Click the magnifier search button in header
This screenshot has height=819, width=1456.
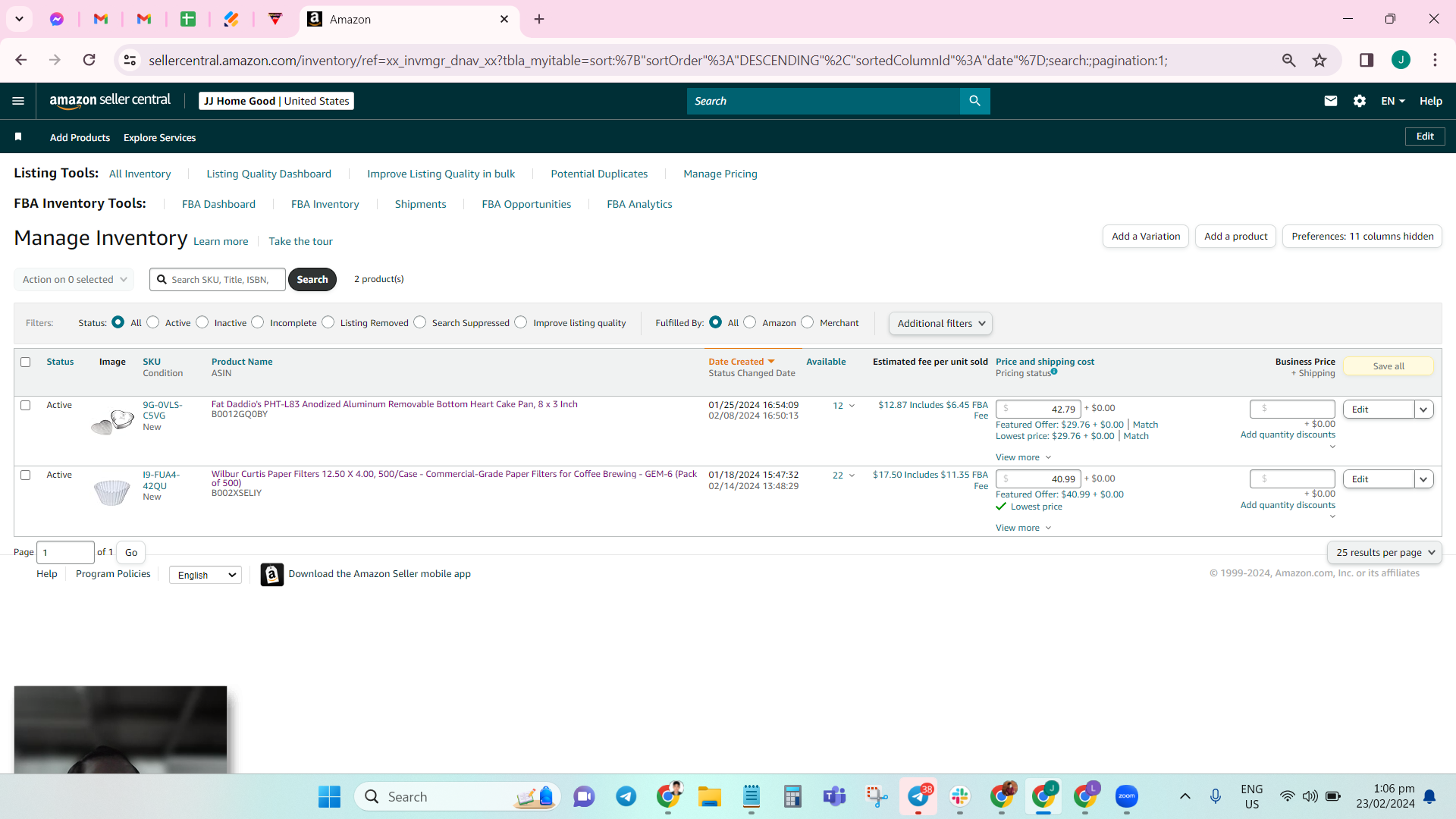click(x=974, y=101)
